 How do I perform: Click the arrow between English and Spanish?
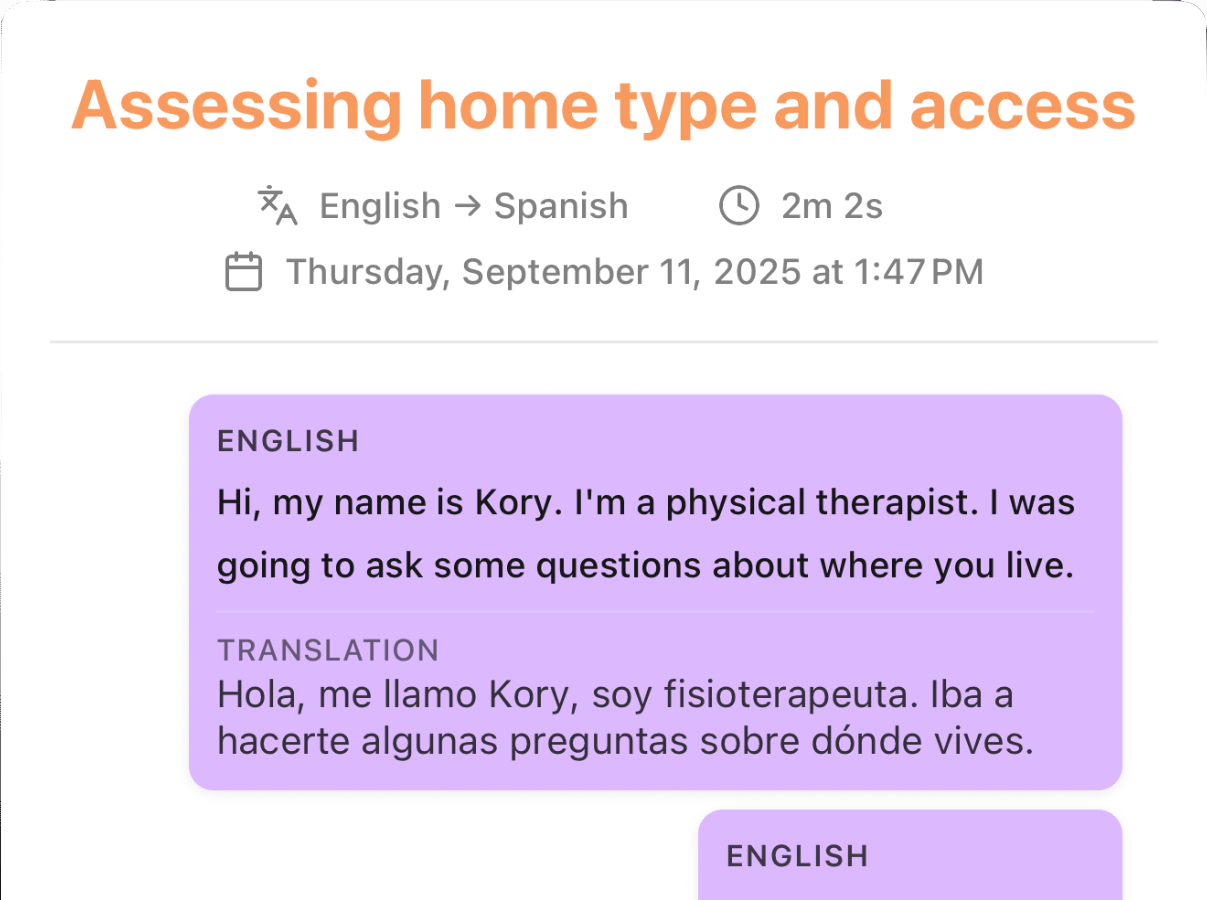(x=467, y=206)
